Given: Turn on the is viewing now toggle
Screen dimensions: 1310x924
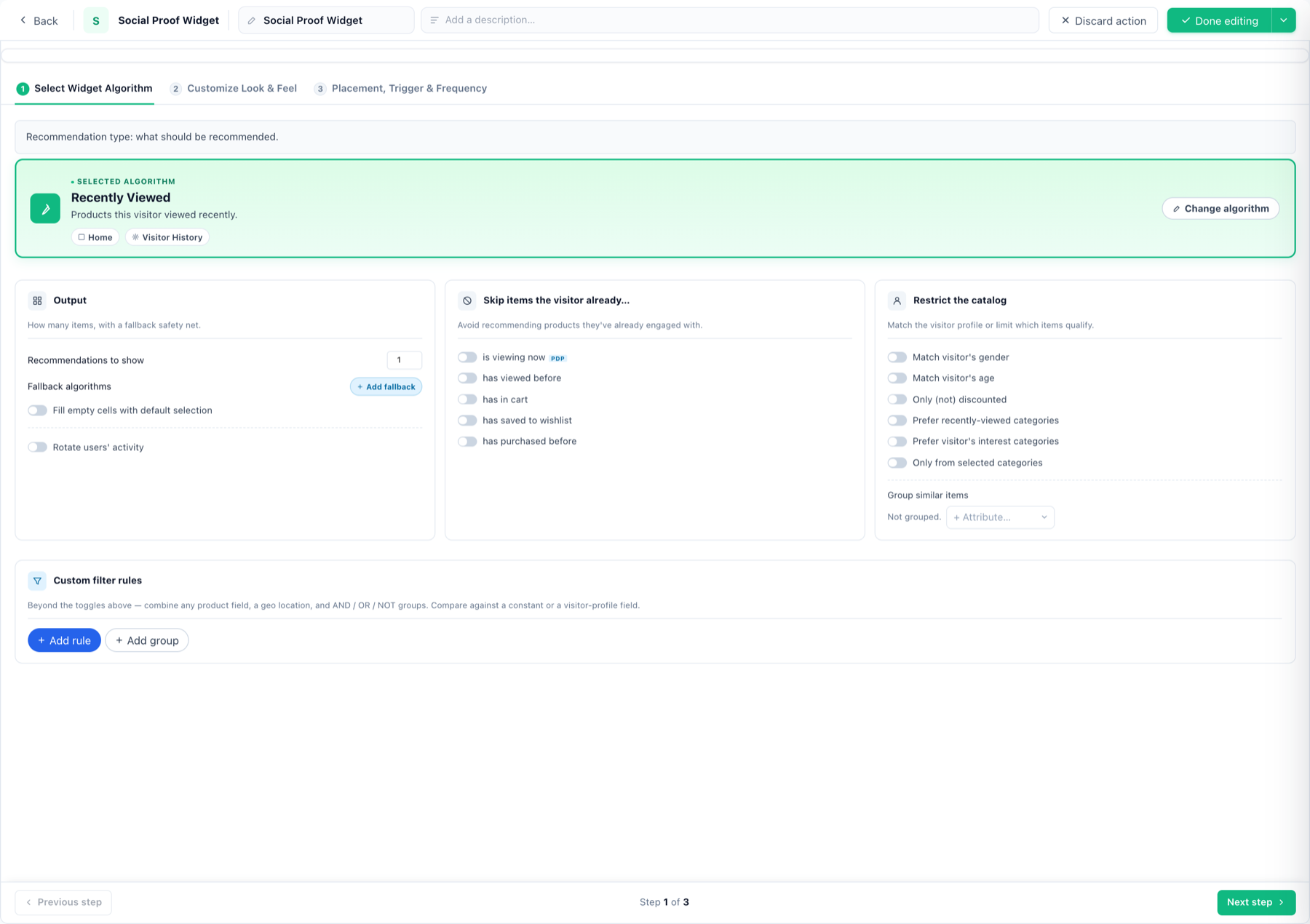Looking at the screenshot, I should [467, 357].
